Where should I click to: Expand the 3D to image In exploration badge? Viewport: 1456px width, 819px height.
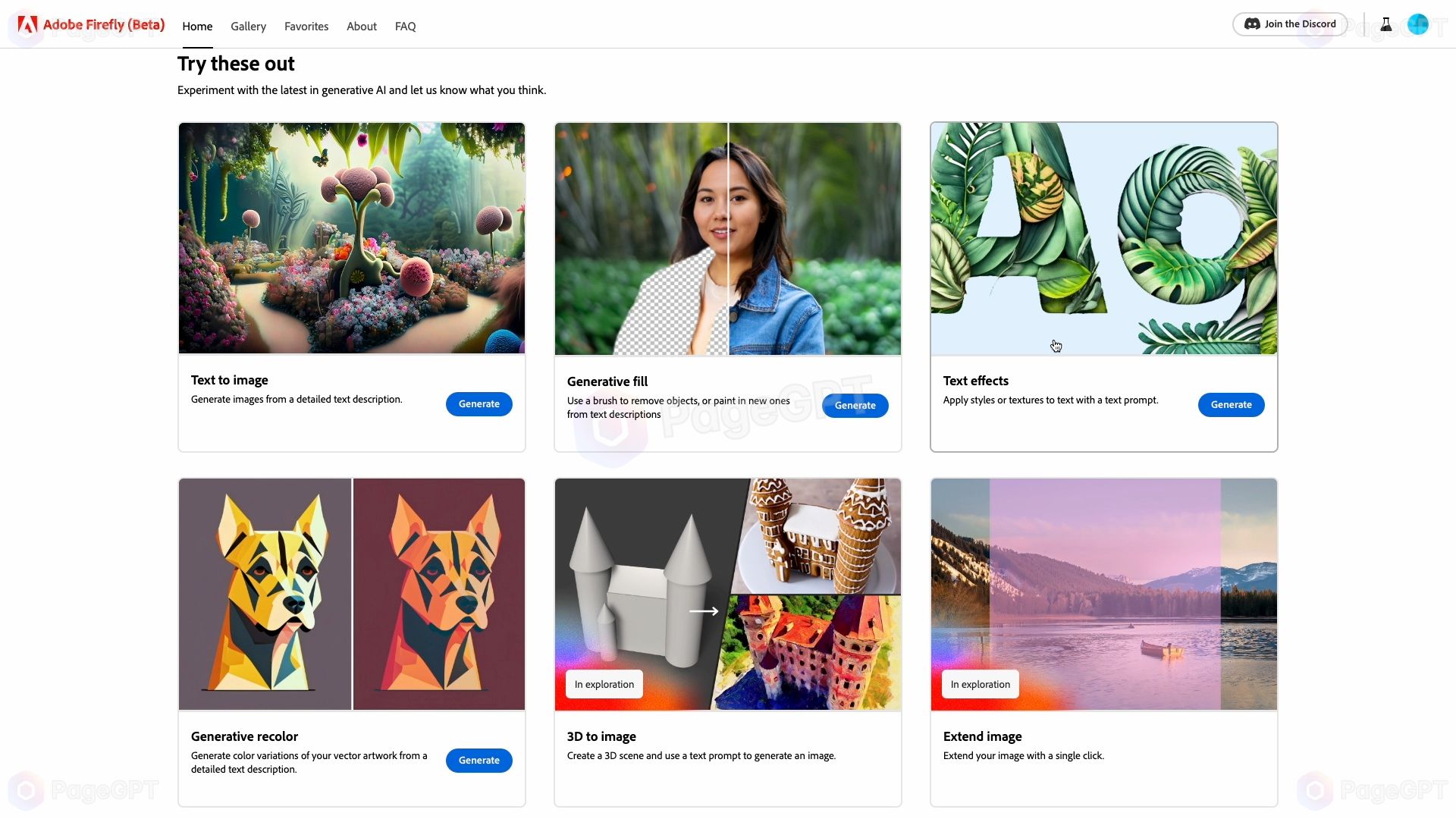(x=604, y=684)
